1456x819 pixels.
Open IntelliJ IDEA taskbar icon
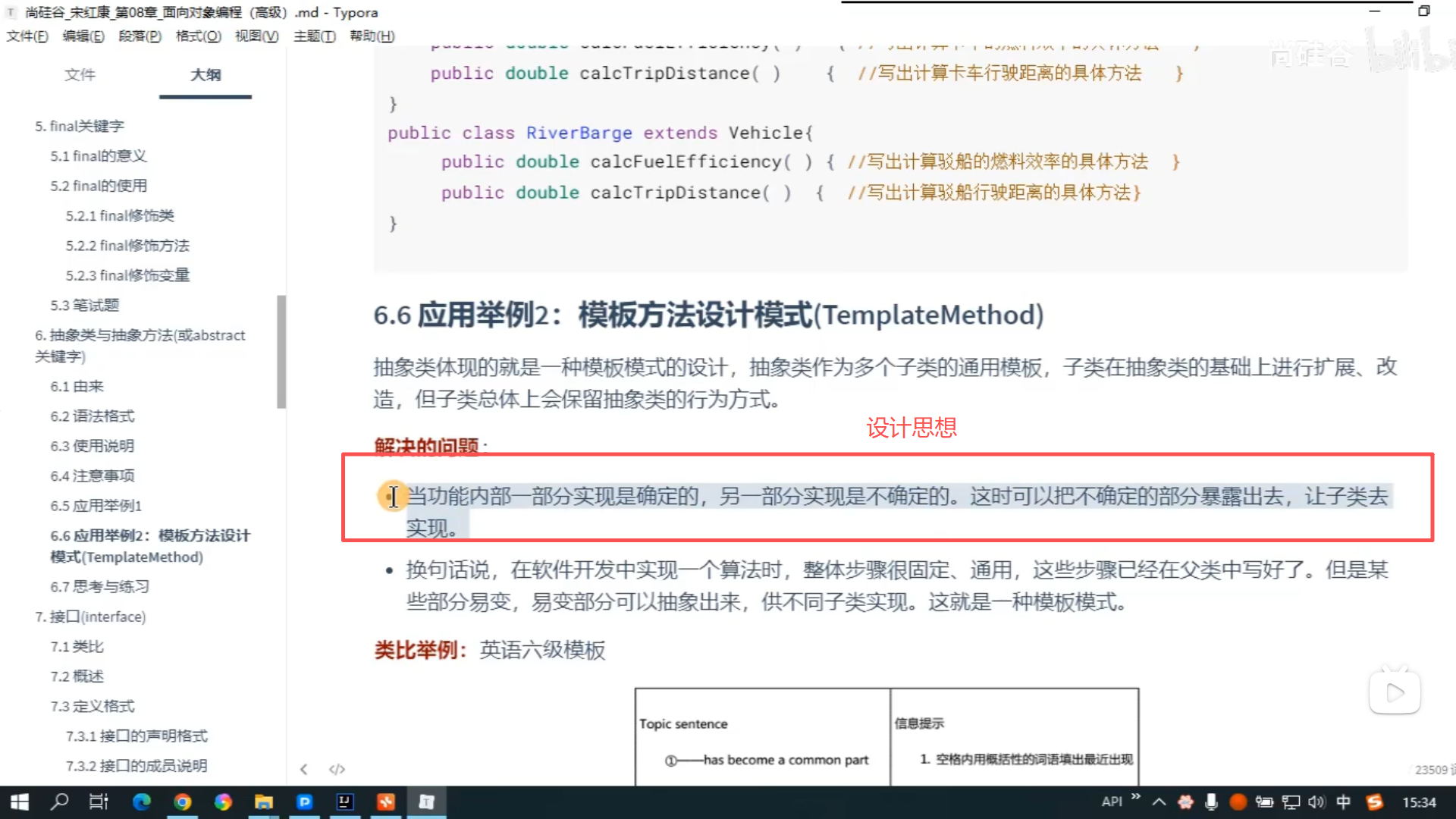point(345,802)
